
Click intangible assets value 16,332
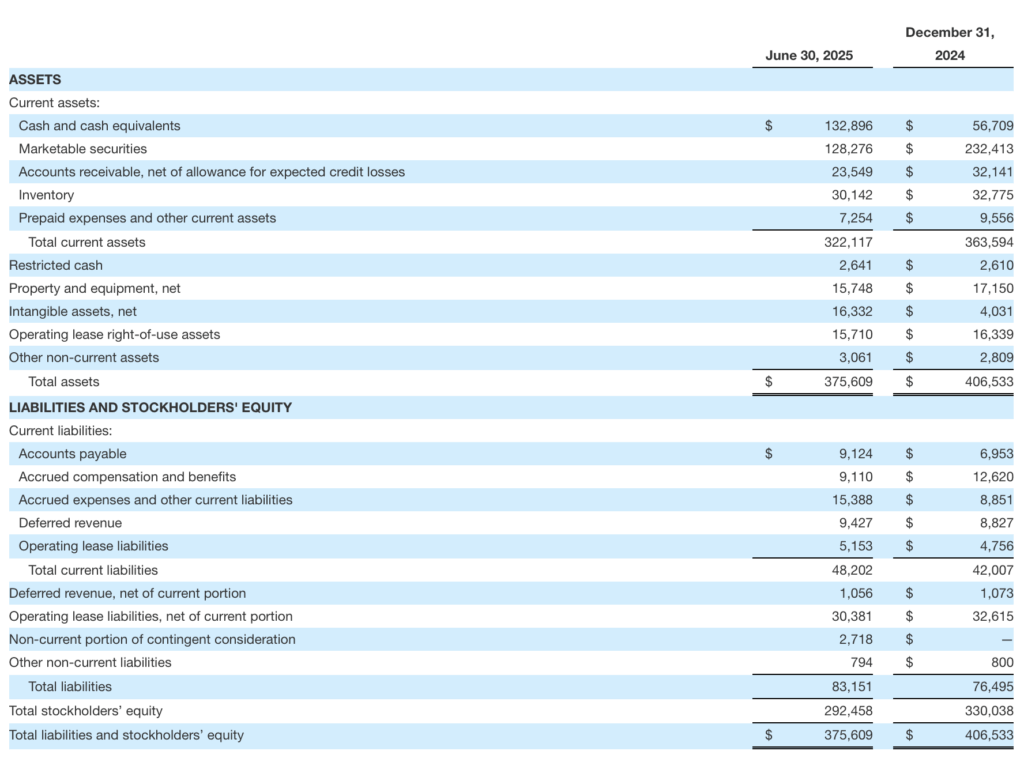point(852,311)
